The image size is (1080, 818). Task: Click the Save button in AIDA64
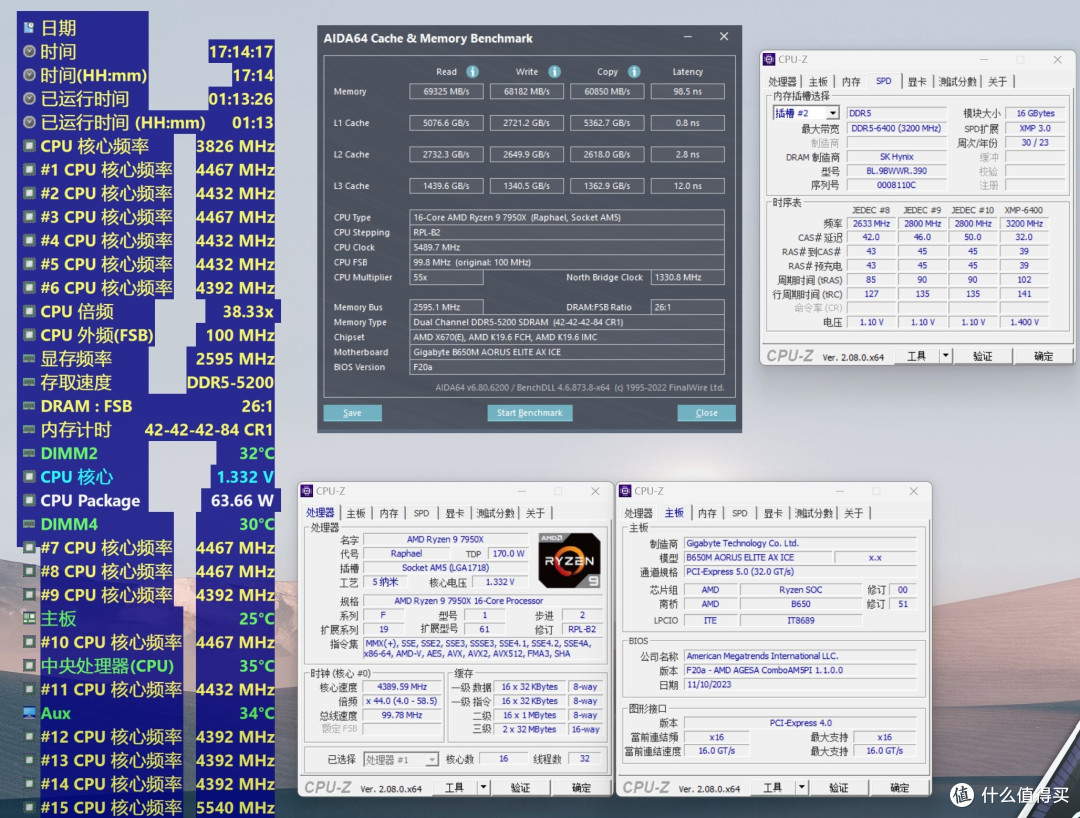click(x=353, y=413)
